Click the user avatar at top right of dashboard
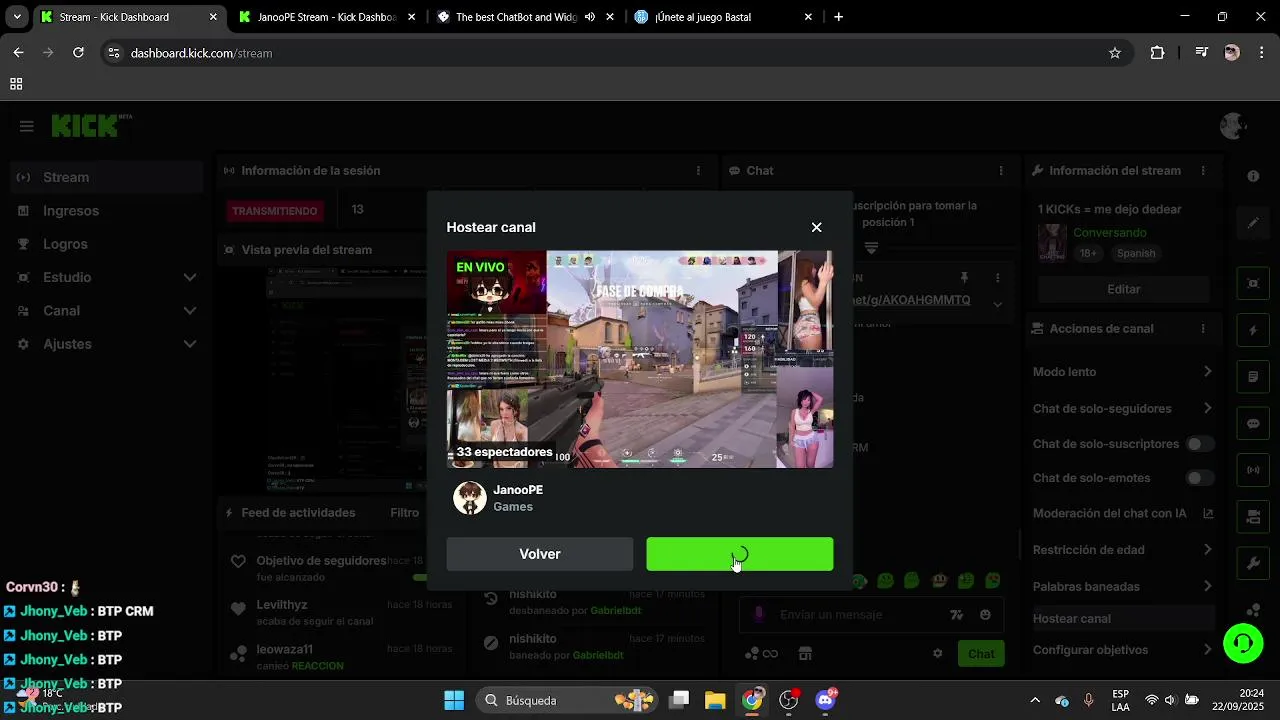Screen dimensions: 1280x720 point(1233,126)
